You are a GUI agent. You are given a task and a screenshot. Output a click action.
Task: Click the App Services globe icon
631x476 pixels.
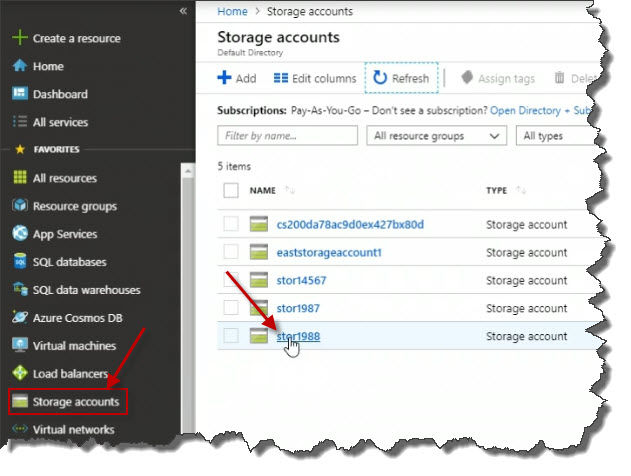[x=20, y=233]
